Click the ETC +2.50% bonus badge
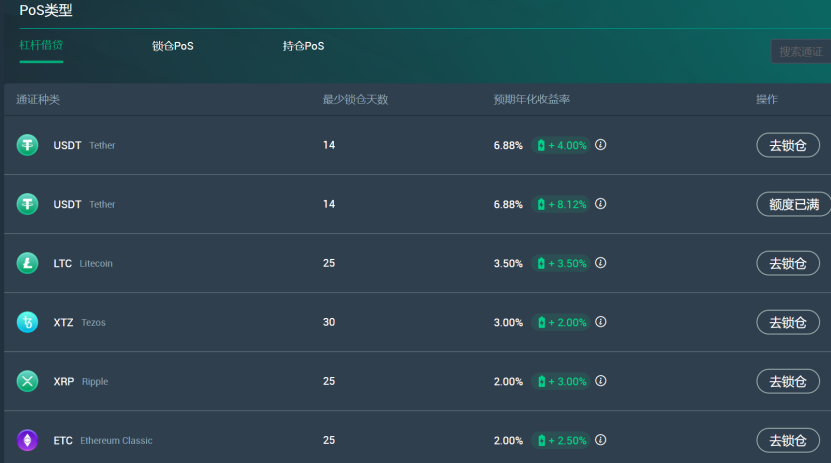The height and width of the screenshot is (463, 831). (561, 441)
